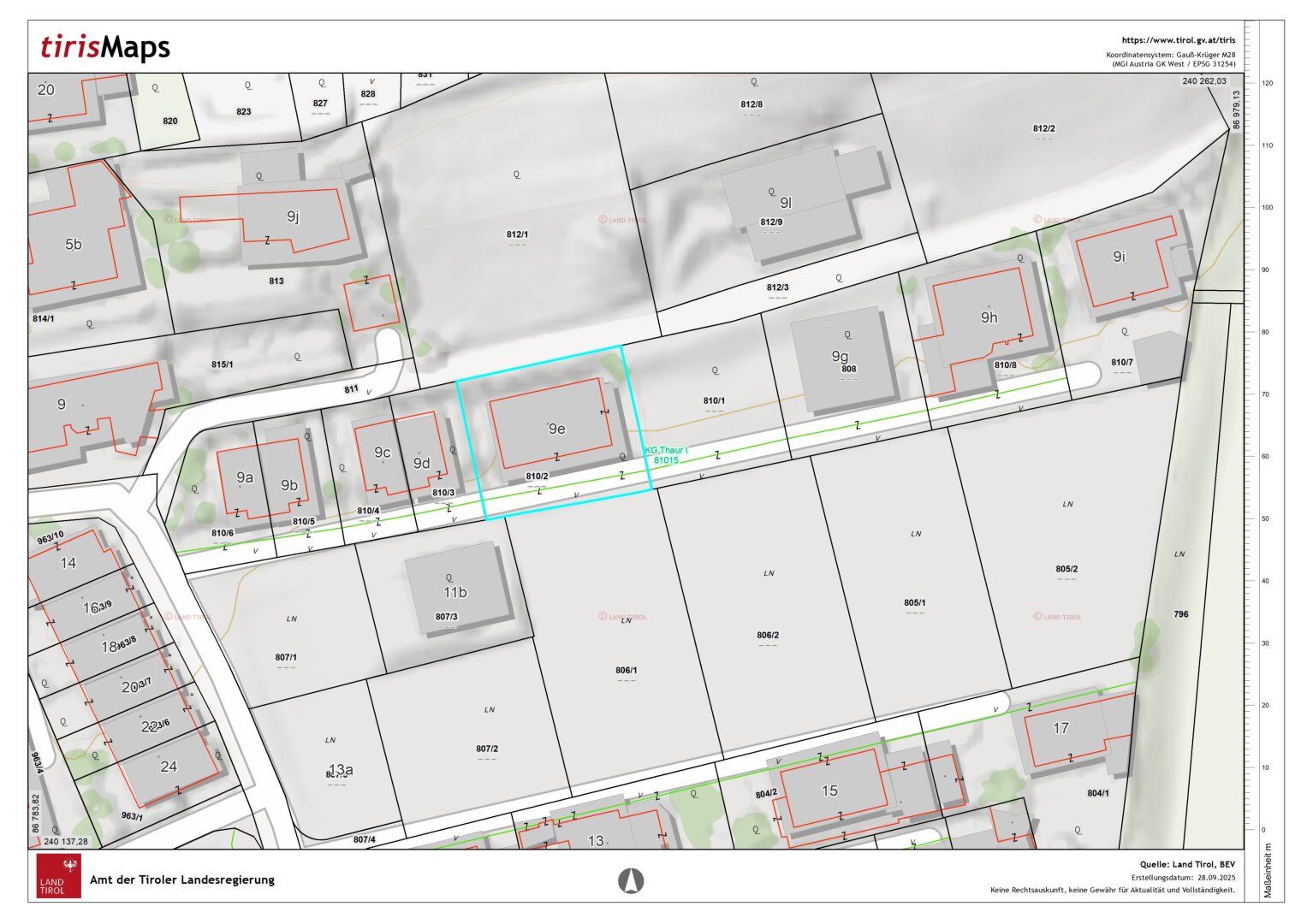Select parcel 812/1 label

pos(517,234)
